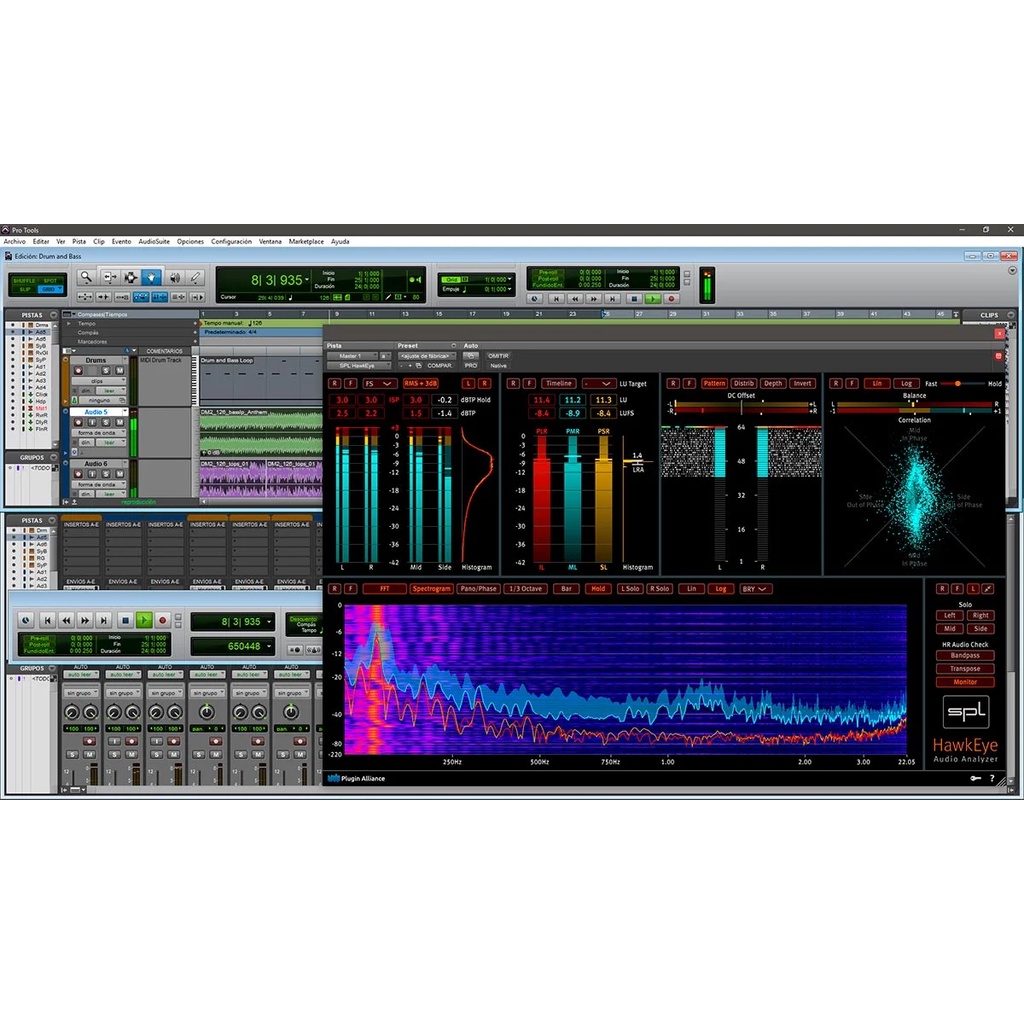The width and height of the screenshot is (1024, 1024).
Task: Open the main counter 8|3|935 dropdown arrow
Action: point(307,280)
